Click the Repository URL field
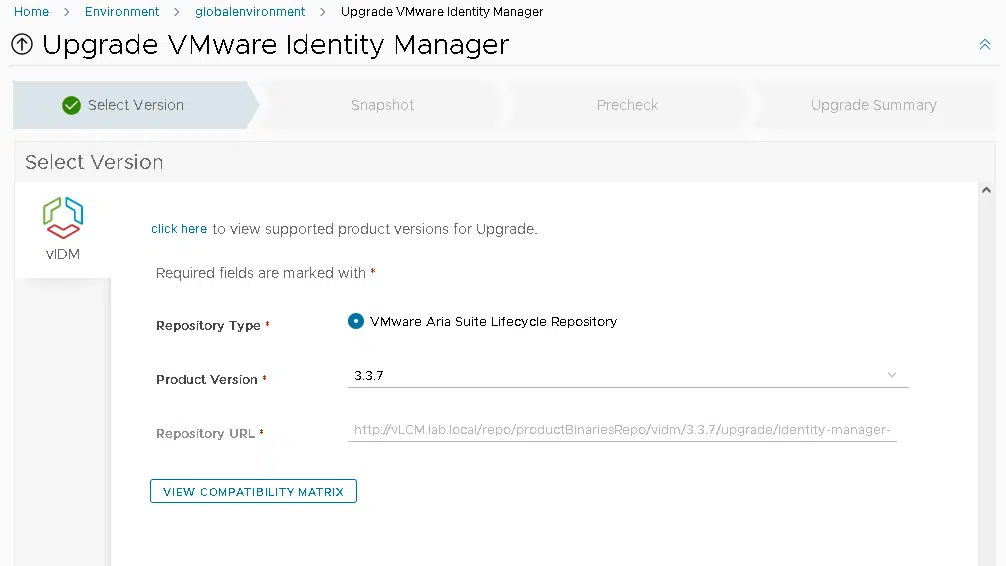The height and width of the screenshot is (566, 1006). 622,430
